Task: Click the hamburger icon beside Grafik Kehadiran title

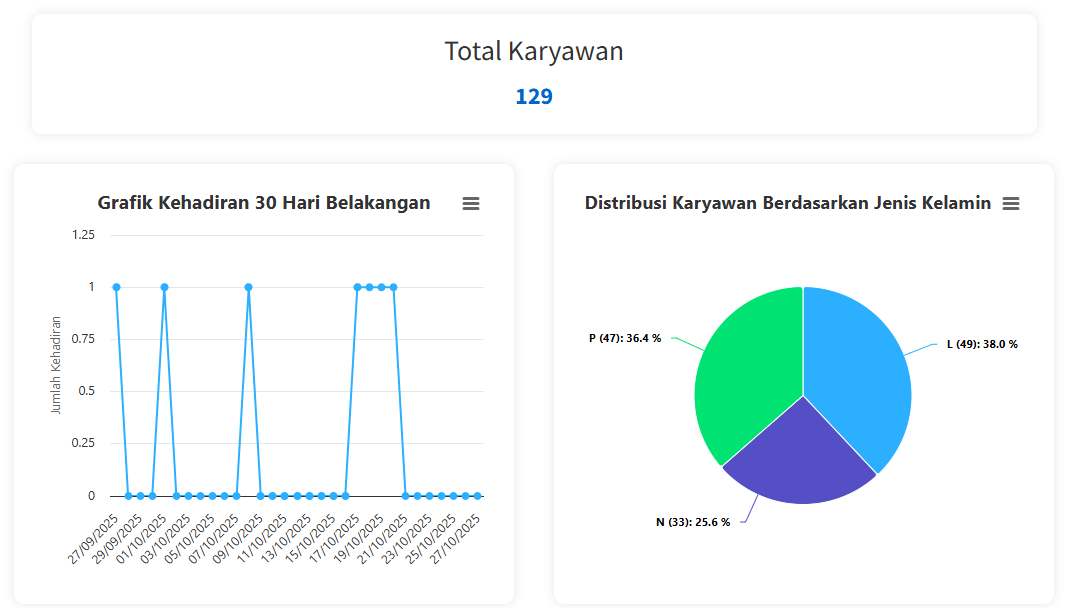Action: coord(471,203)
